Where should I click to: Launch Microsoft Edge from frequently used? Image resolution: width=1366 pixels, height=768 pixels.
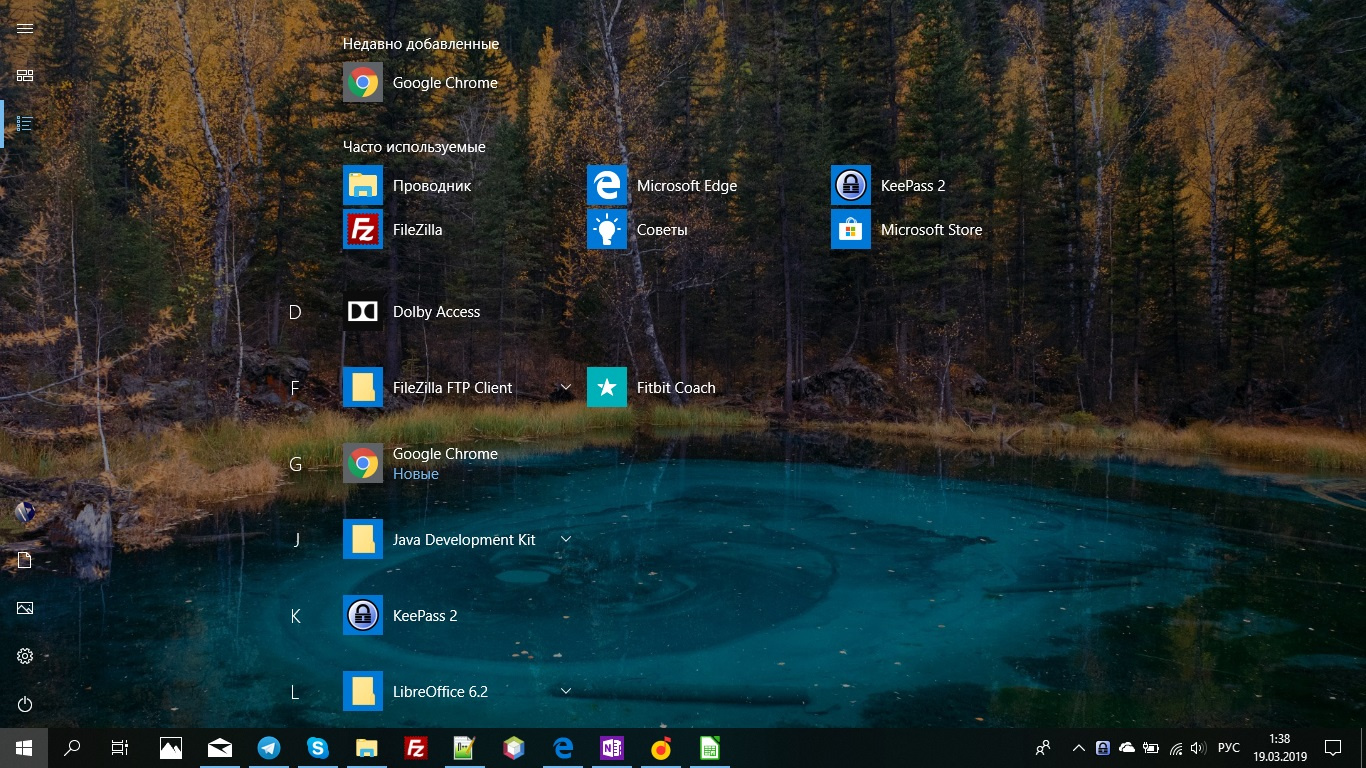[662, 185]
